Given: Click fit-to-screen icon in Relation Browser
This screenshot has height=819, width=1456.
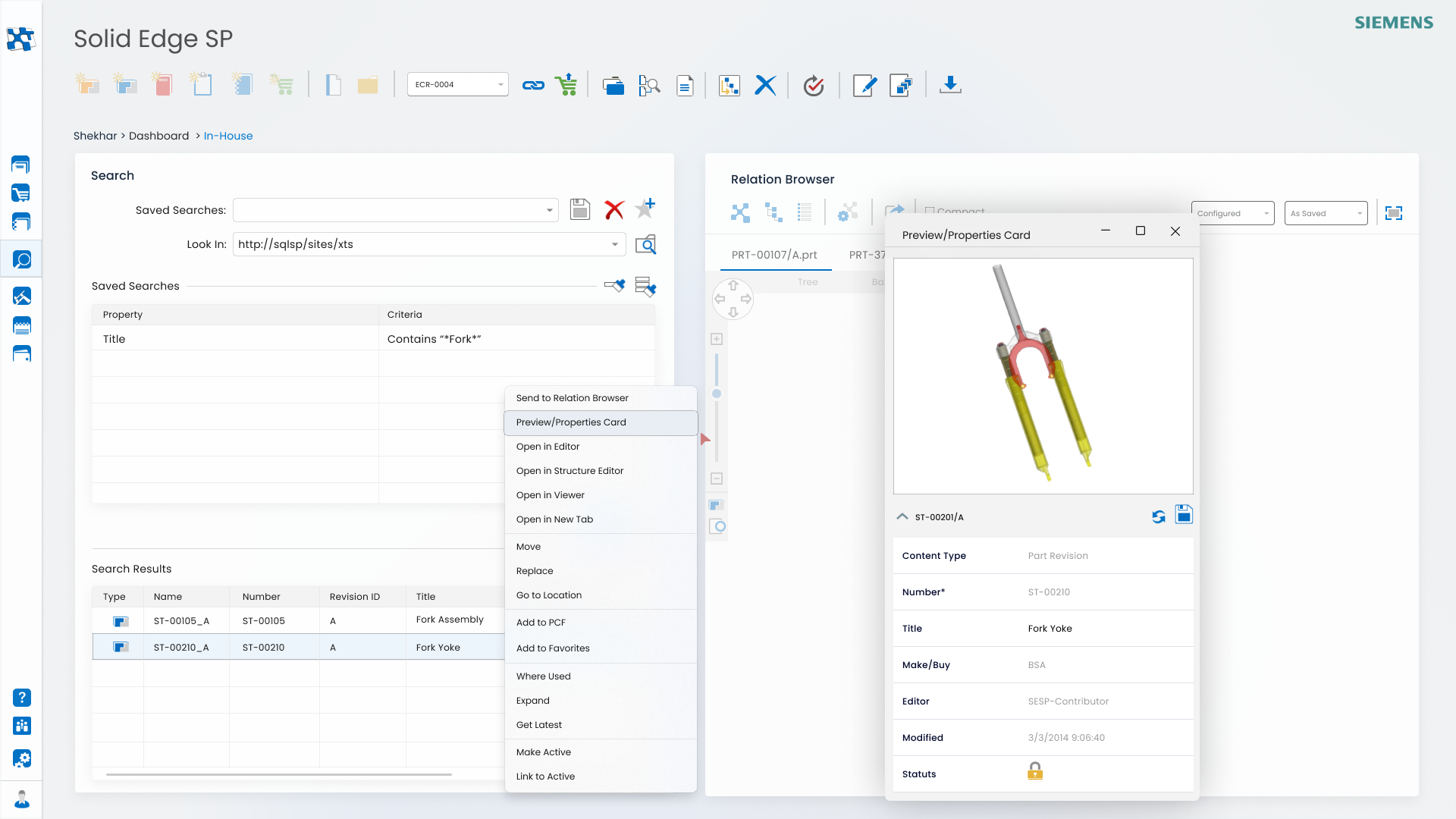Looking at the screenshot, I should click(x=1394, y=213).
